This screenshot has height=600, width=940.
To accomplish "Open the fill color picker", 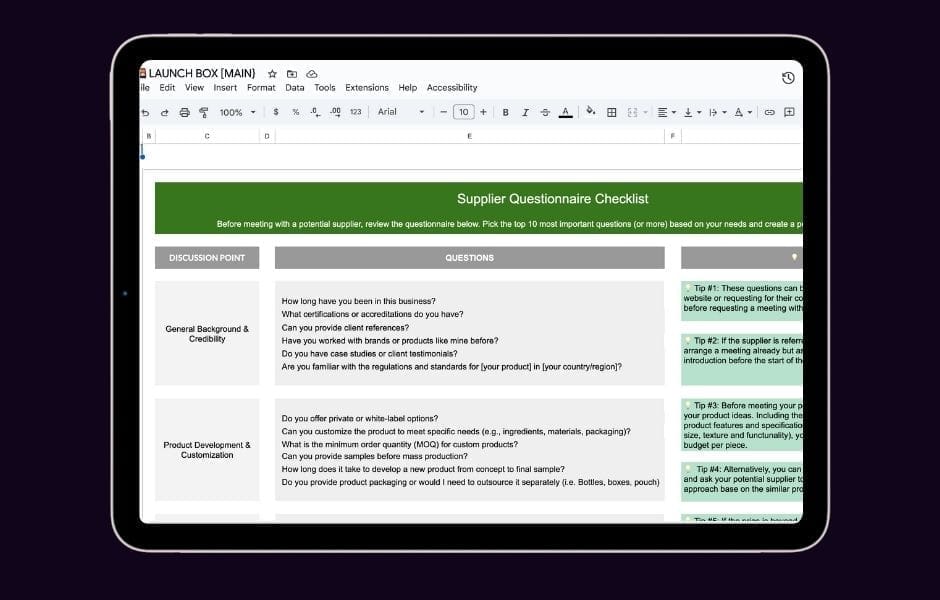I will [x=590, y=111].
